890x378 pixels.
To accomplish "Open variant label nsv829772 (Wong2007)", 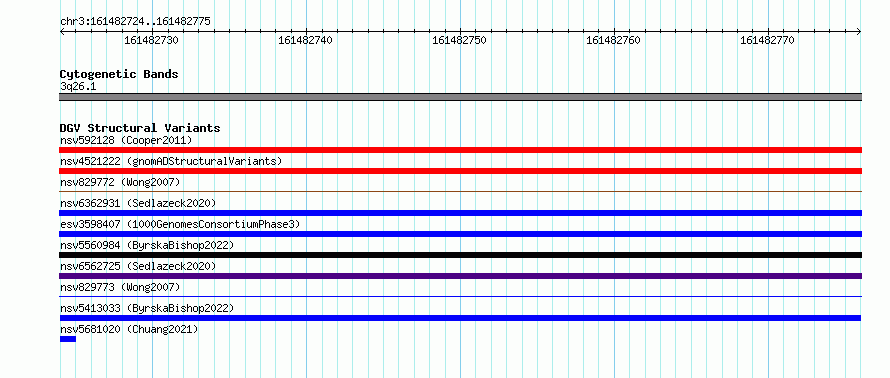I will coord(120,182).
